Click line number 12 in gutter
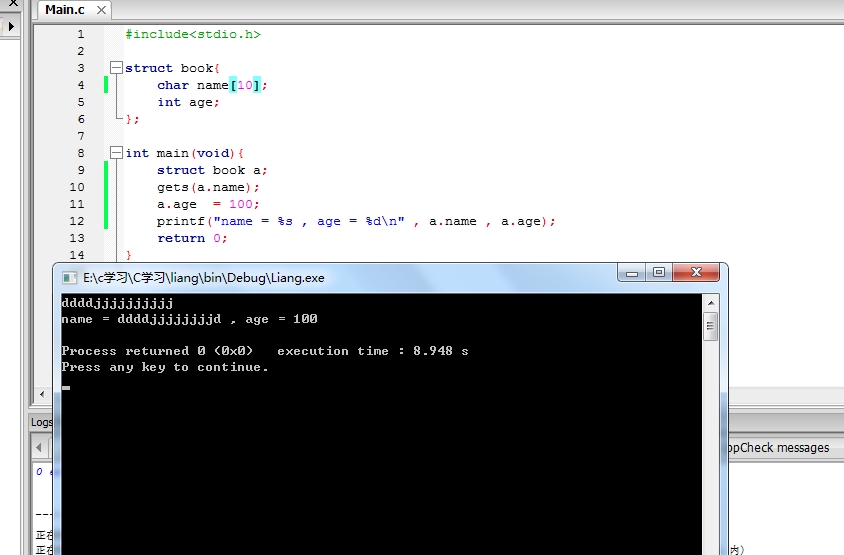This screenshot has width=844, height=555. pyautogui.click(x=77, y=221)
